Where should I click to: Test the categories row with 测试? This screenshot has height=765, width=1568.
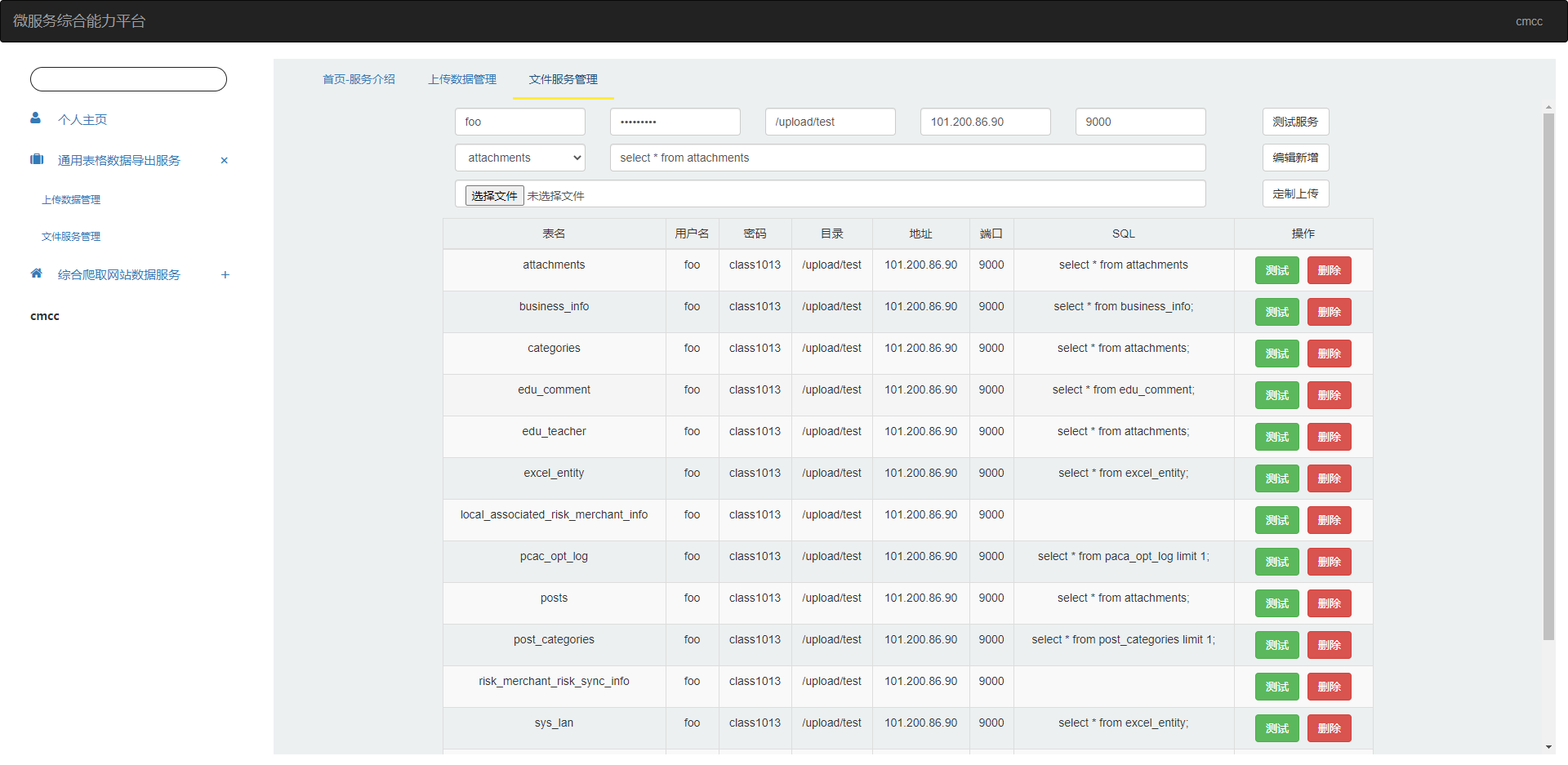click(x=1277, y=354)
